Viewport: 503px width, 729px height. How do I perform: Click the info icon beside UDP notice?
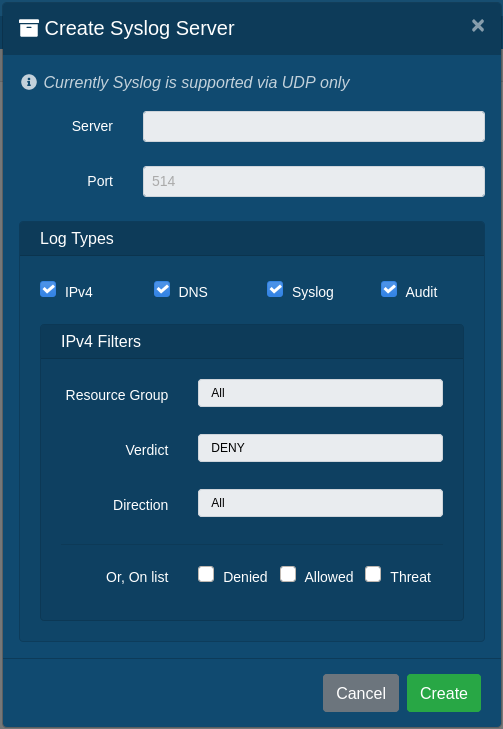(x=29, y=82)
